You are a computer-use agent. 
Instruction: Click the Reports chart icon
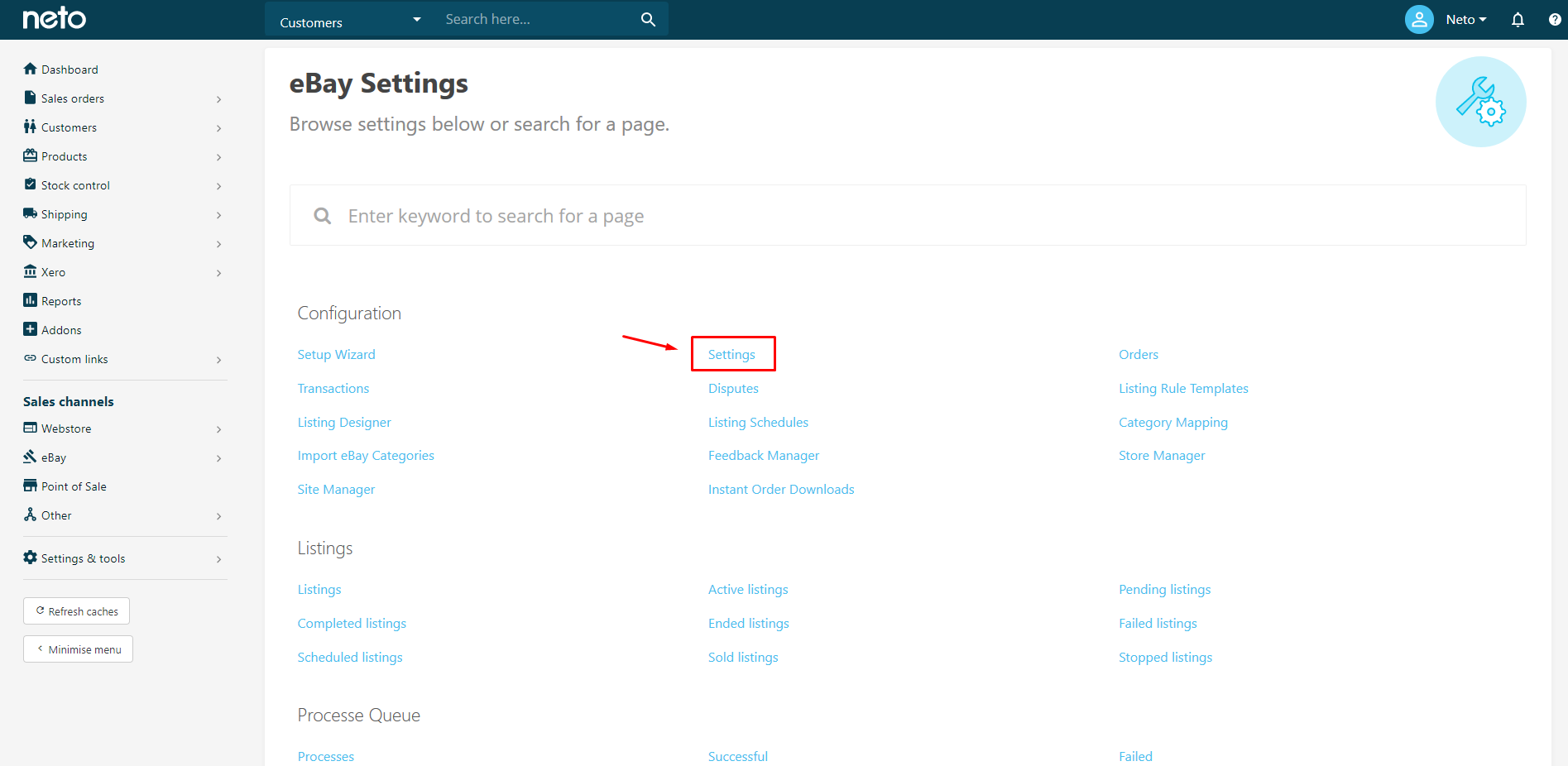31,300
